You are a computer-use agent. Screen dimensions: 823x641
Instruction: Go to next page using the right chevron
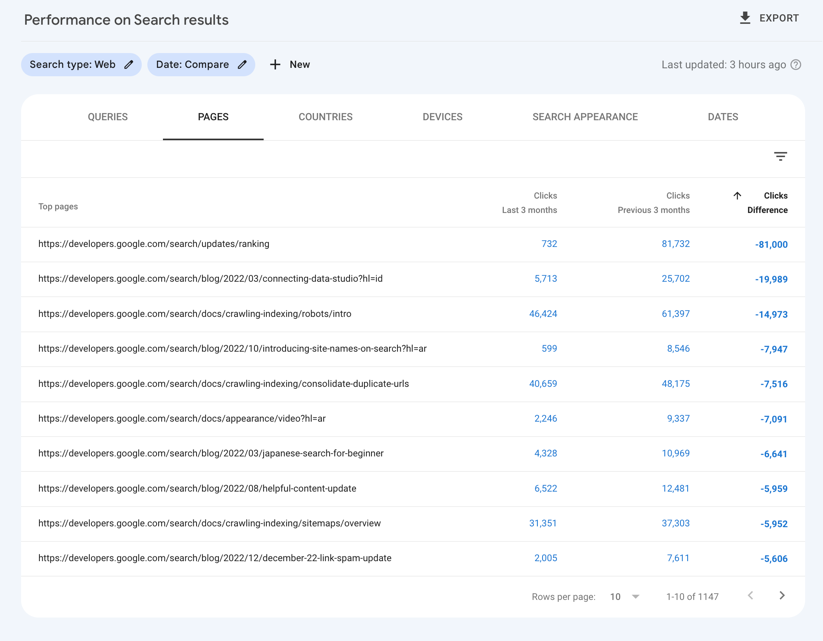[782, 596]
